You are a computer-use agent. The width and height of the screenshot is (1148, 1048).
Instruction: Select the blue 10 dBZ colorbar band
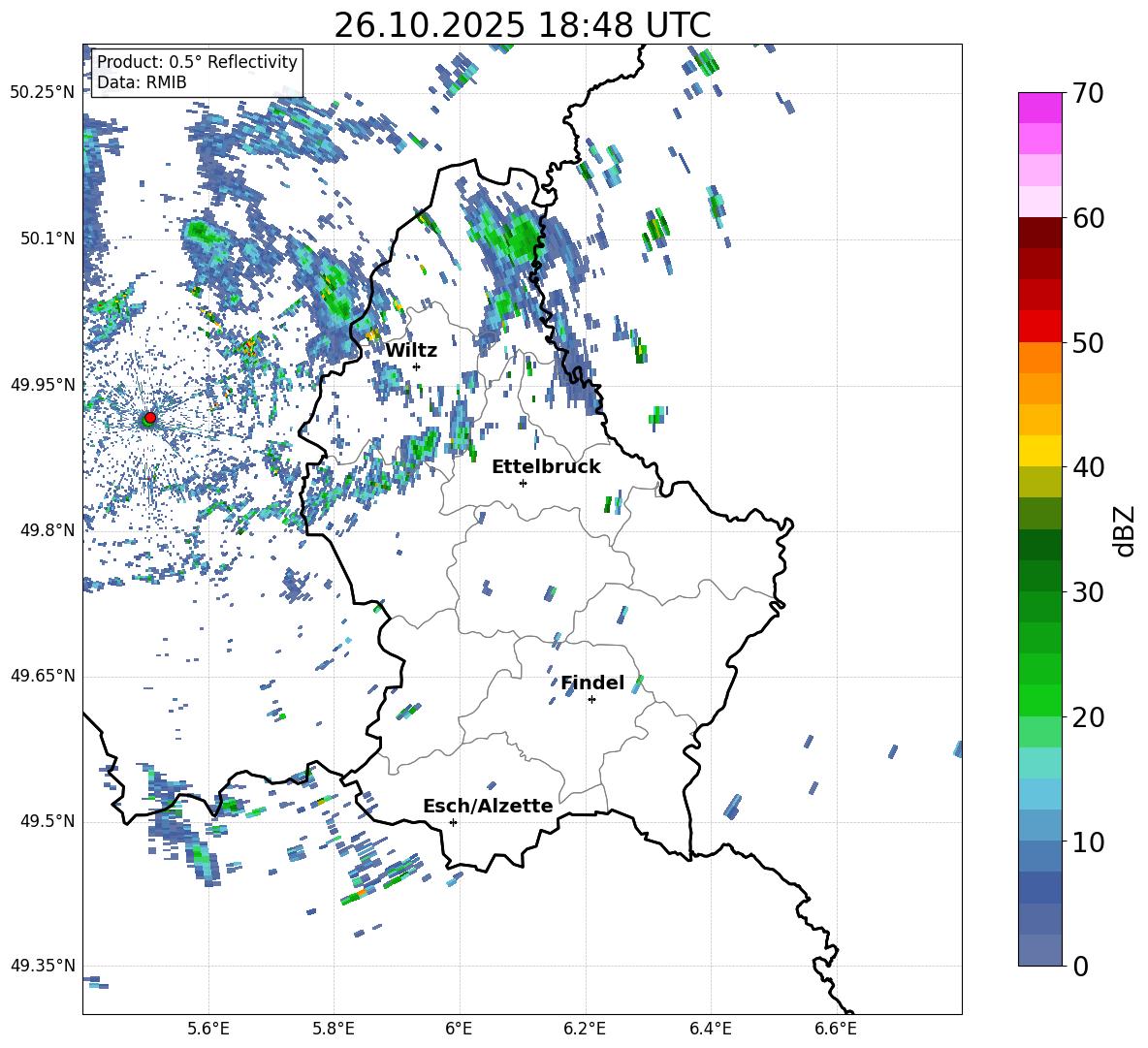point(1040,826)
